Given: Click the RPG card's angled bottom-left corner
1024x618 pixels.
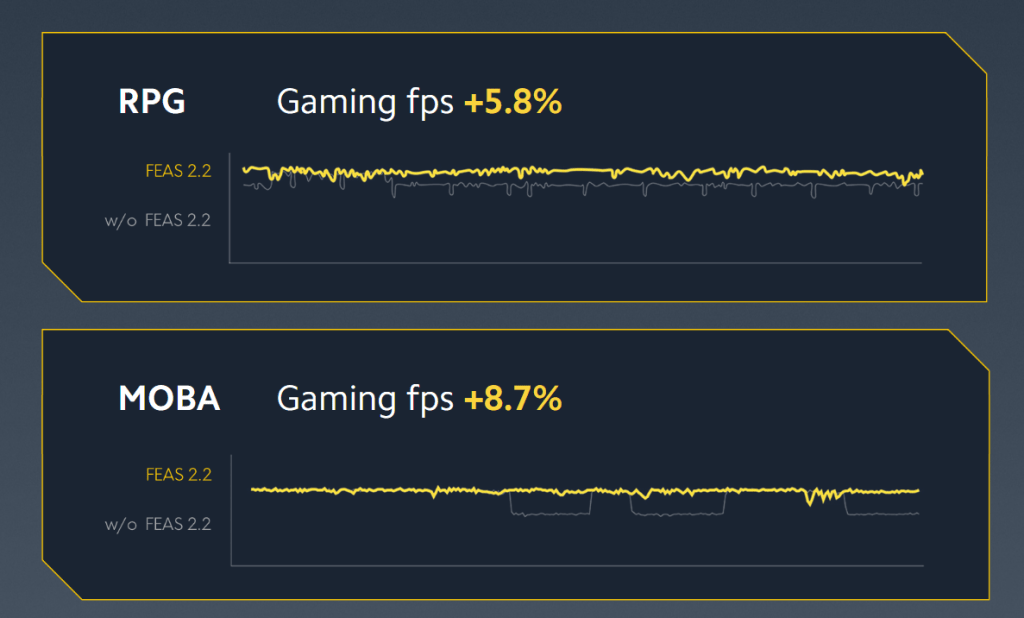Looking at the screenshot, I should [x=61, y=282].
